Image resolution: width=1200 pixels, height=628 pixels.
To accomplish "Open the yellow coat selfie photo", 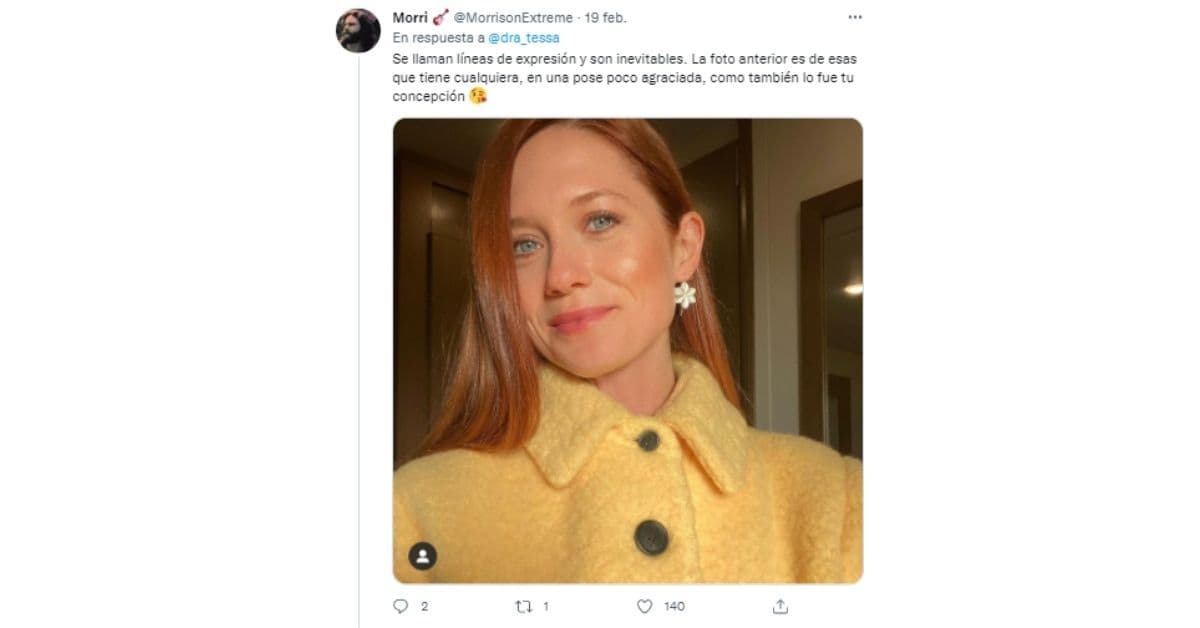I will (x=628, y=350).
